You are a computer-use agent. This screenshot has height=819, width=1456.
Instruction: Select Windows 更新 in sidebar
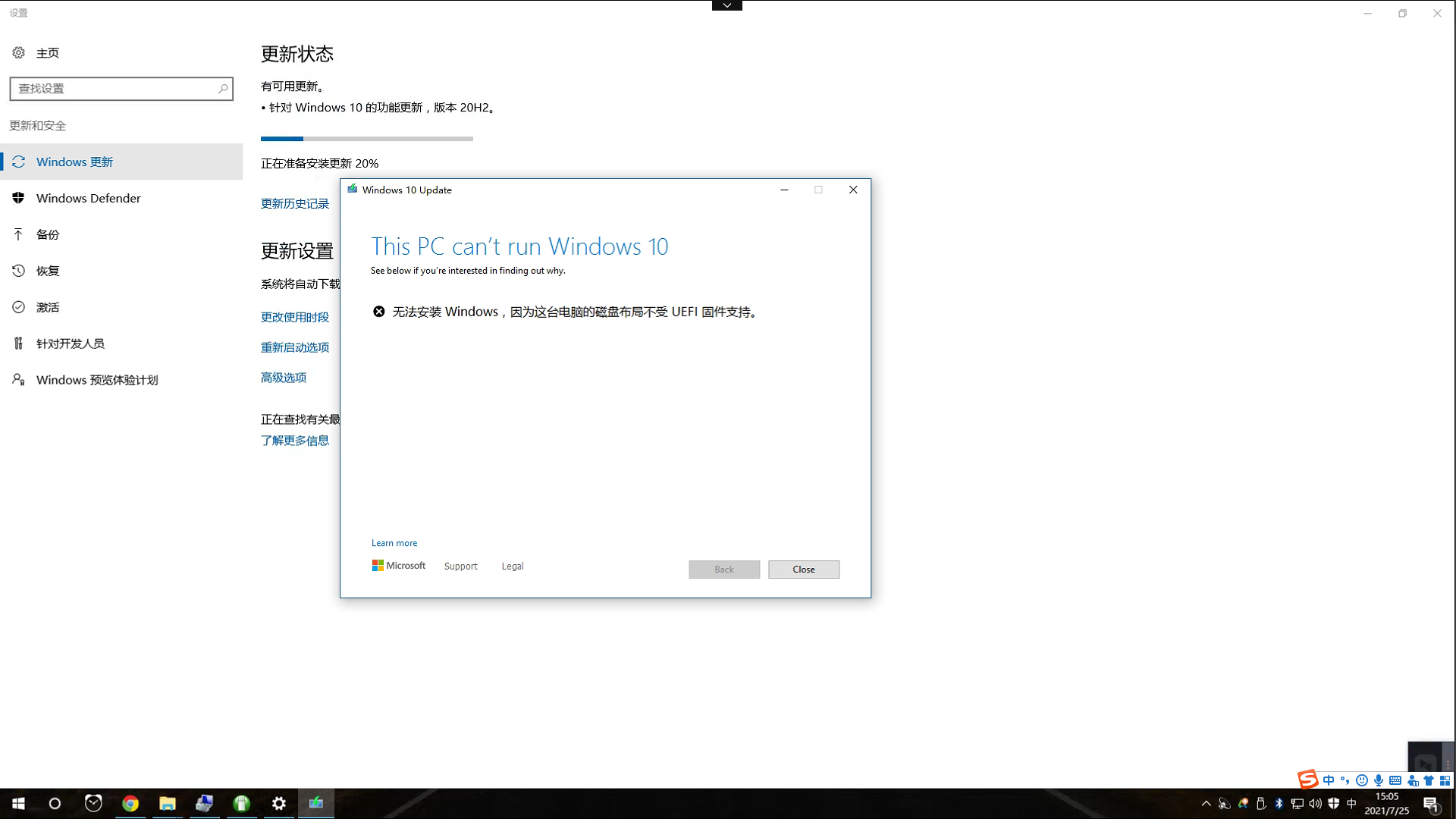click(121, 162)
